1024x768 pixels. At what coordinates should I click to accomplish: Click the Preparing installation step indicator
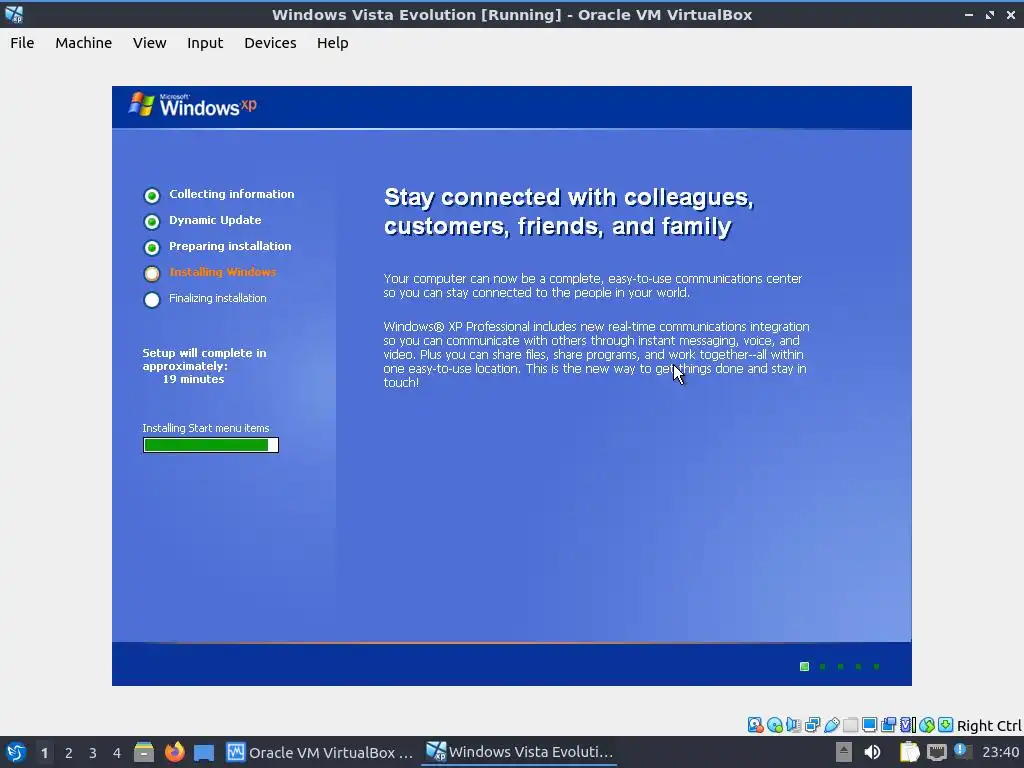(x=152, y=248)
